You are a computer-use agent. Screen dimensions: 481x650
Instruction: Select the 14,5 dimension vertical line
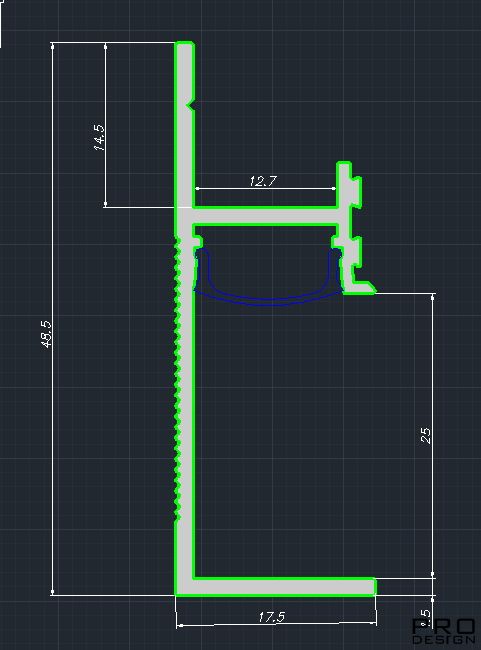(x=105, y=124)
